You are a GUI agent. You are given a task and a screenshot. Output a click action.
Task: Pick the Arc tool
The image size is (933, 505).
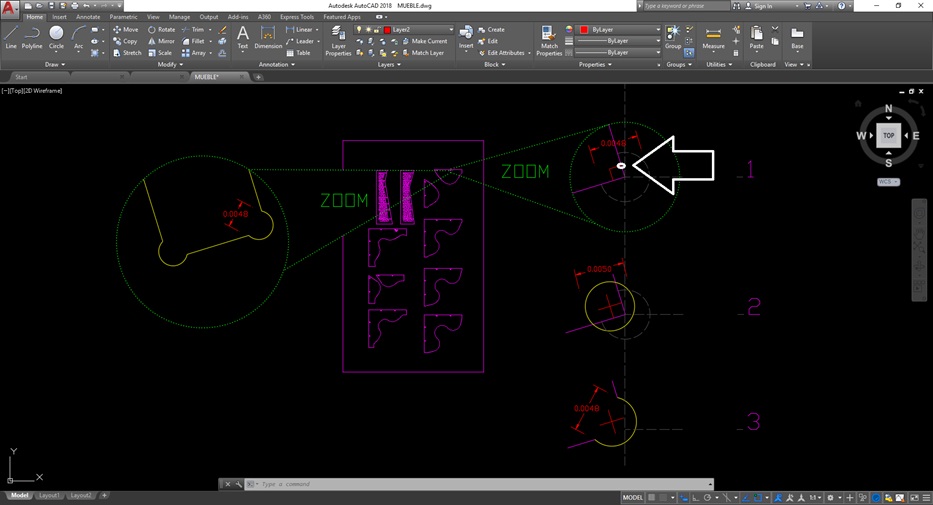78,37
